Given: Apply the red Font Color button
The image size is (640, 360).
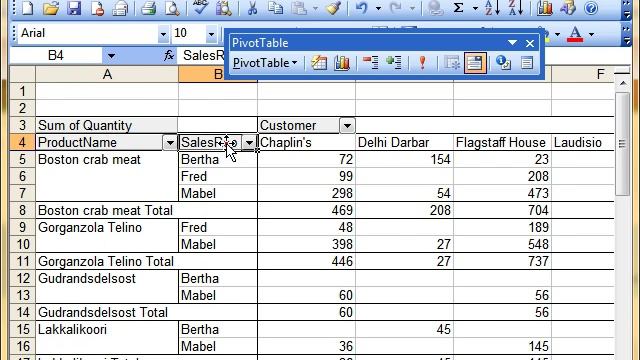Looking at the screenshot, I should tap(575, 34).
